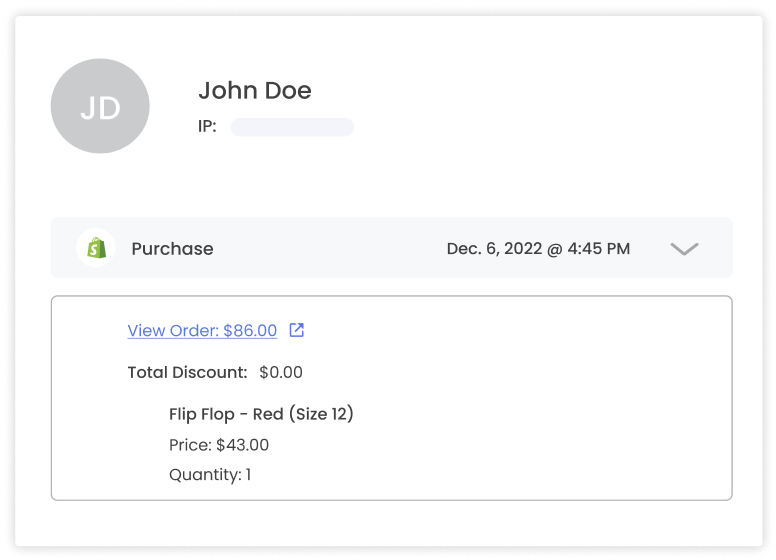Collapse the Purchase event chevron
Screen dimensions: 776x560
pos(684,248)
